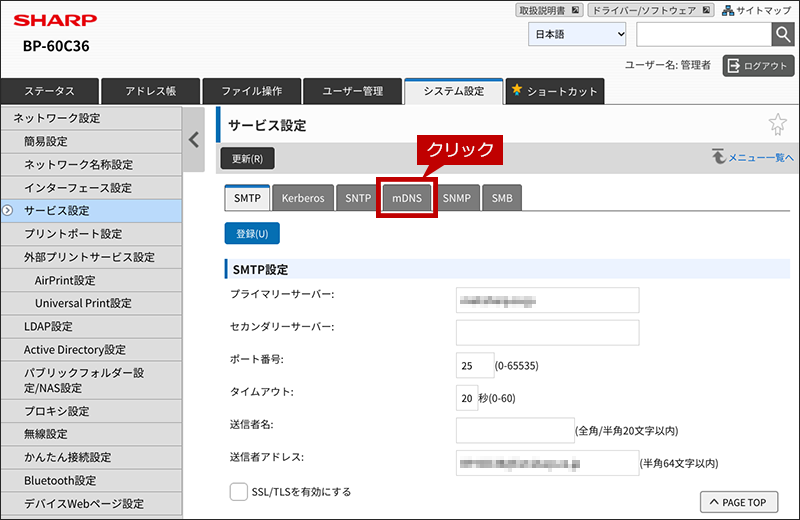800x520 pixels.
Task: Click the search magnifier icon
Action: [x=783, y=35]
